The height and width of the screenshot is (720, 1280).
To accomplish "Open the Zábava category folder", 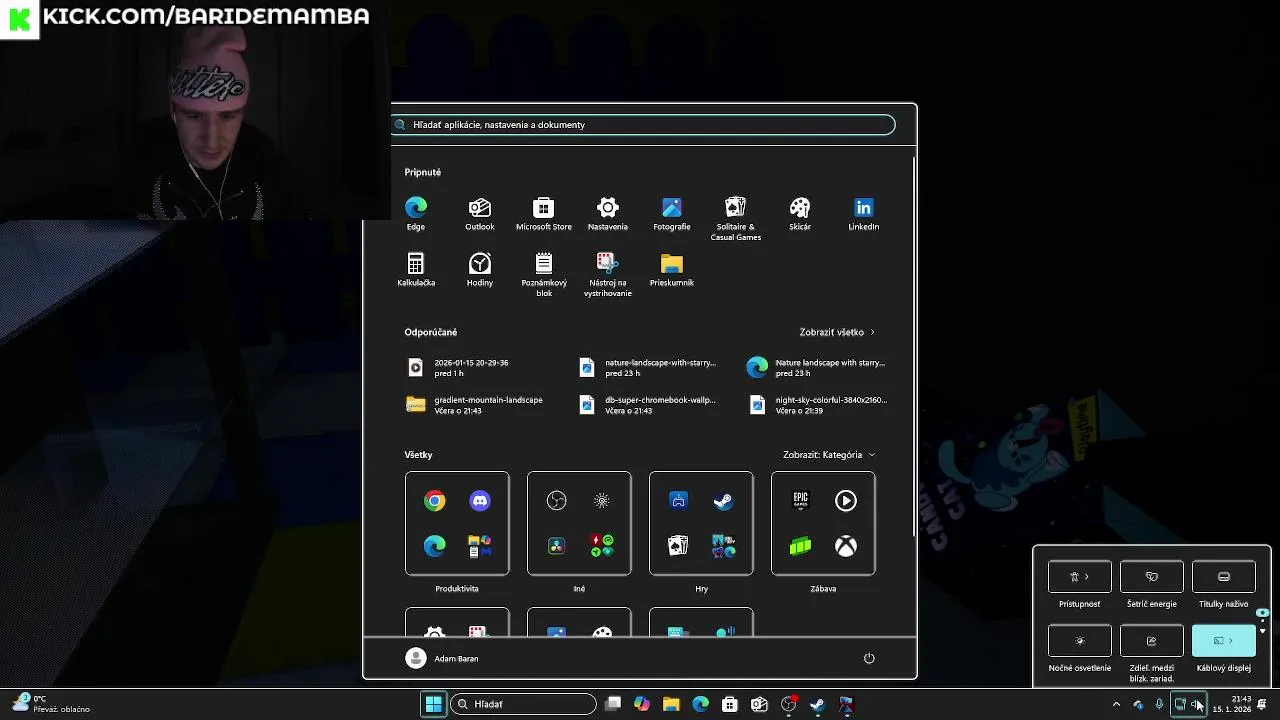I will [823, 524].
